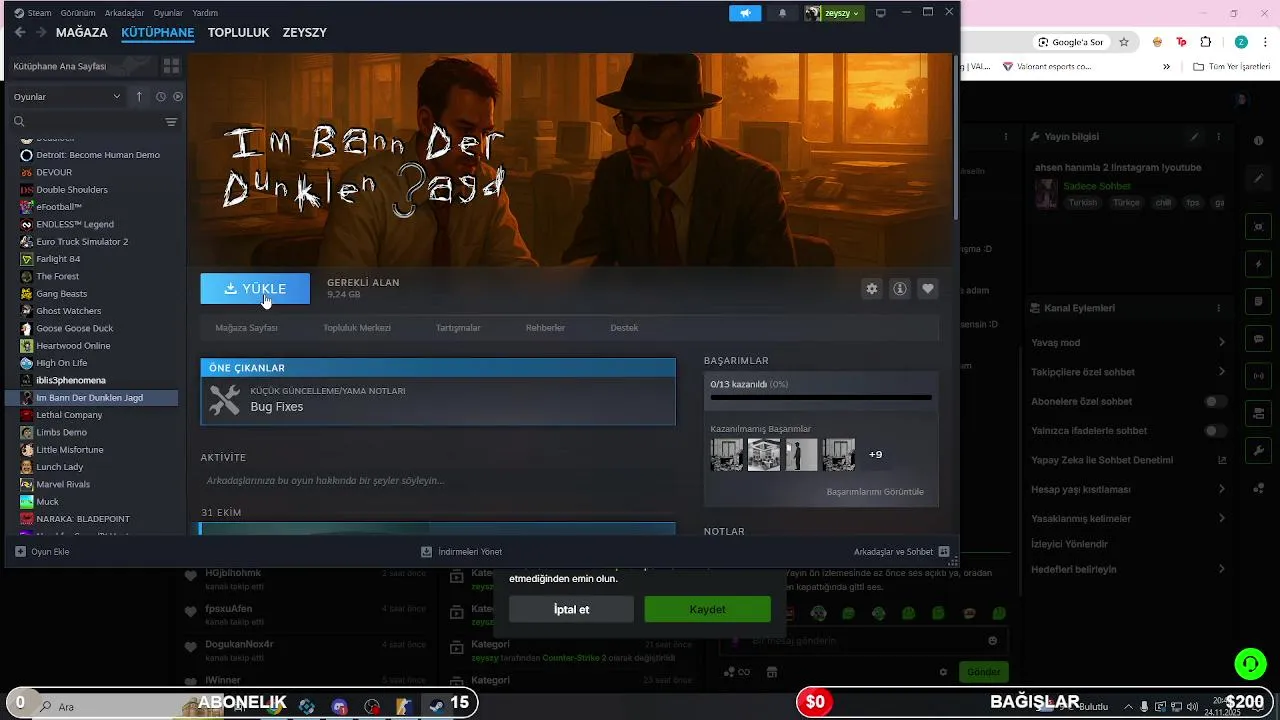Open Arkadaşlar ve Sohbet chat icon
1280x720 pixels.
click(944, 551)
